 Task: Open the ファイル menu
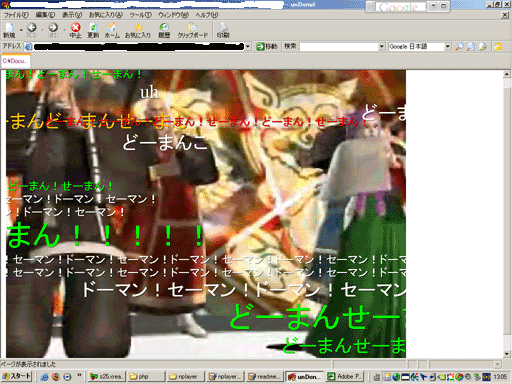(16, 15)
